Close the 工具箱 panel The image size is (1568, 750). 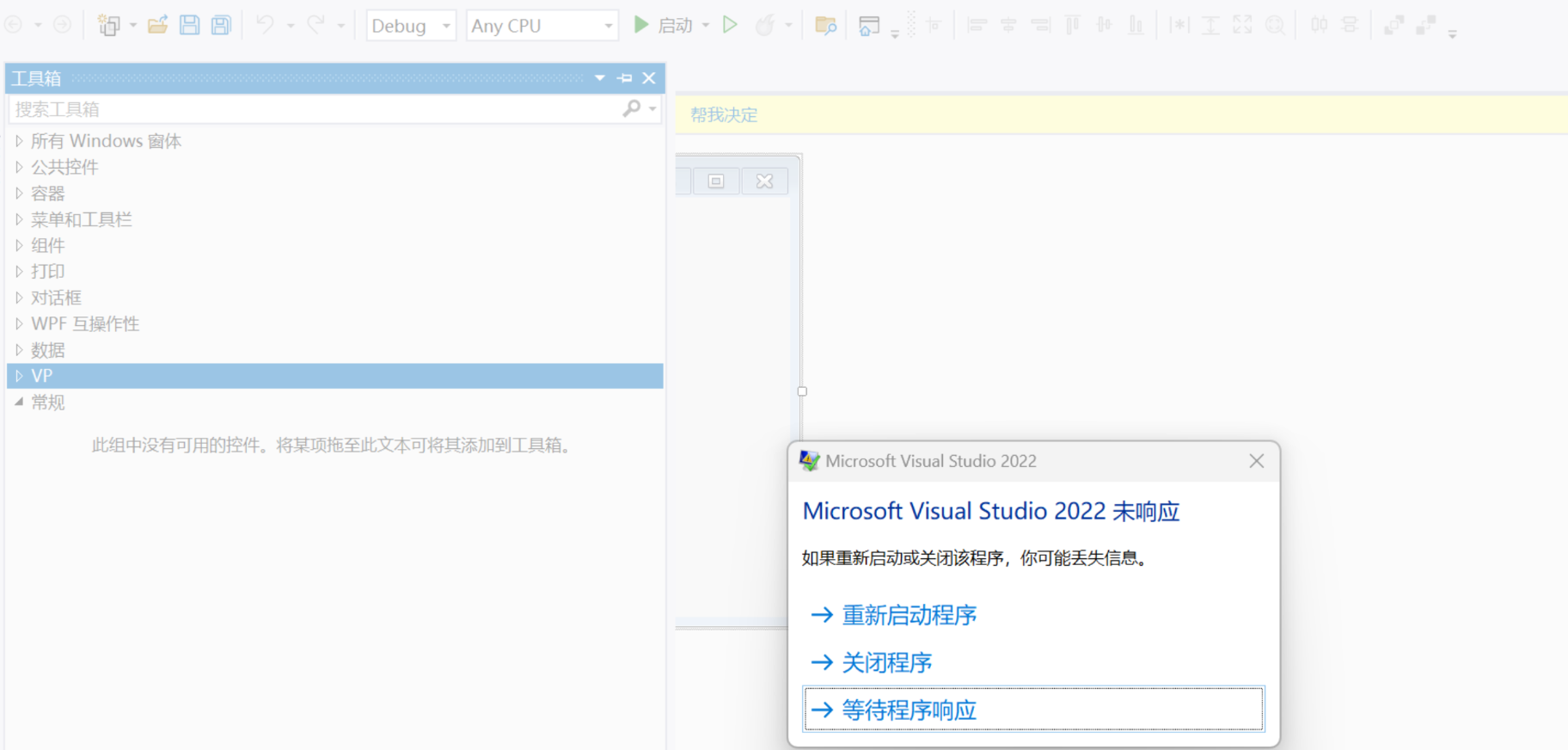click(x=649, y=78)
